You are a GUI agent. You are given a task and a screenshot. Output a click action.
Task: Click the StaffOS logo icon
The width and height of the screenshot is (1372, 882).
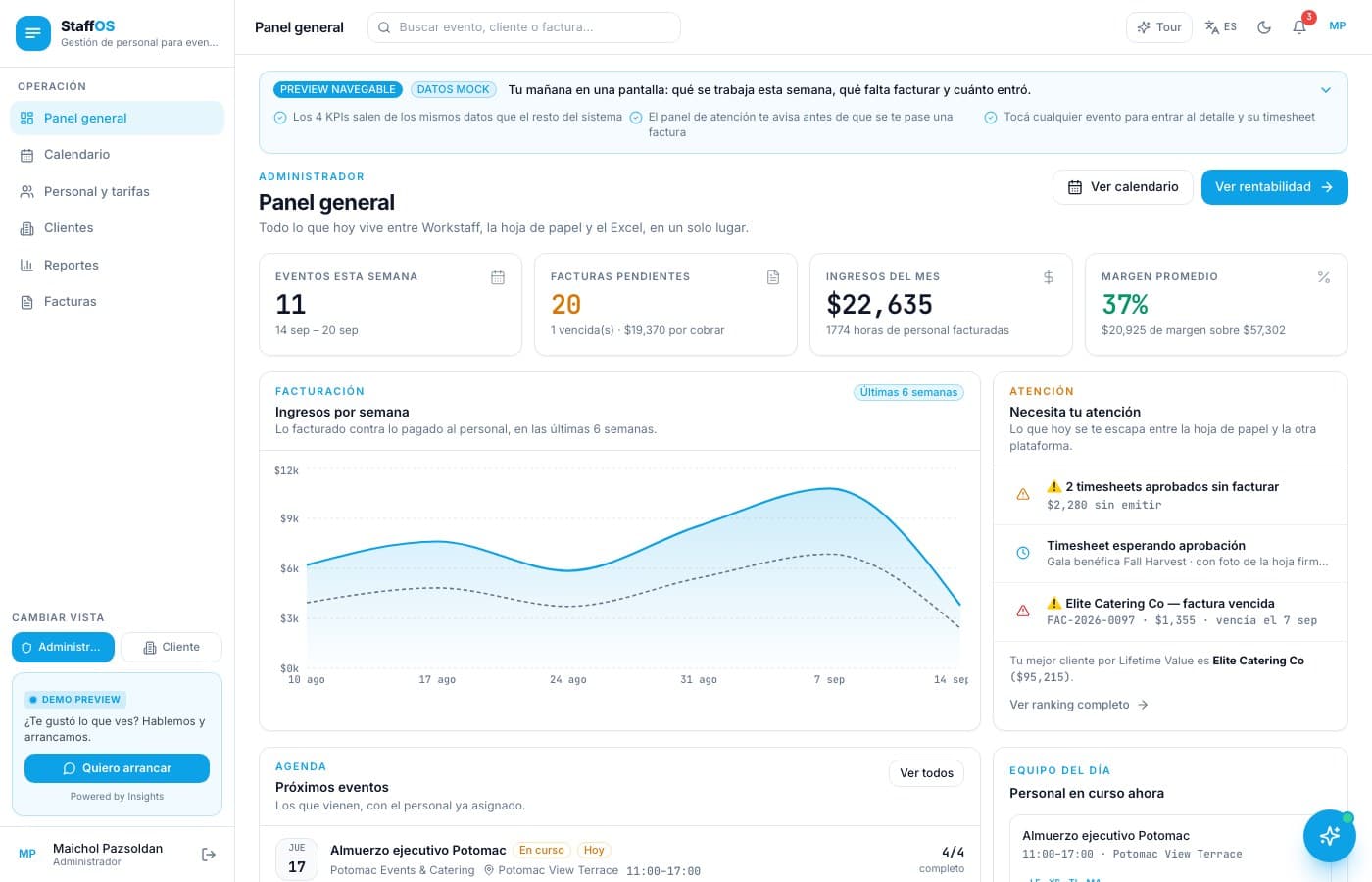coord(32,33)
